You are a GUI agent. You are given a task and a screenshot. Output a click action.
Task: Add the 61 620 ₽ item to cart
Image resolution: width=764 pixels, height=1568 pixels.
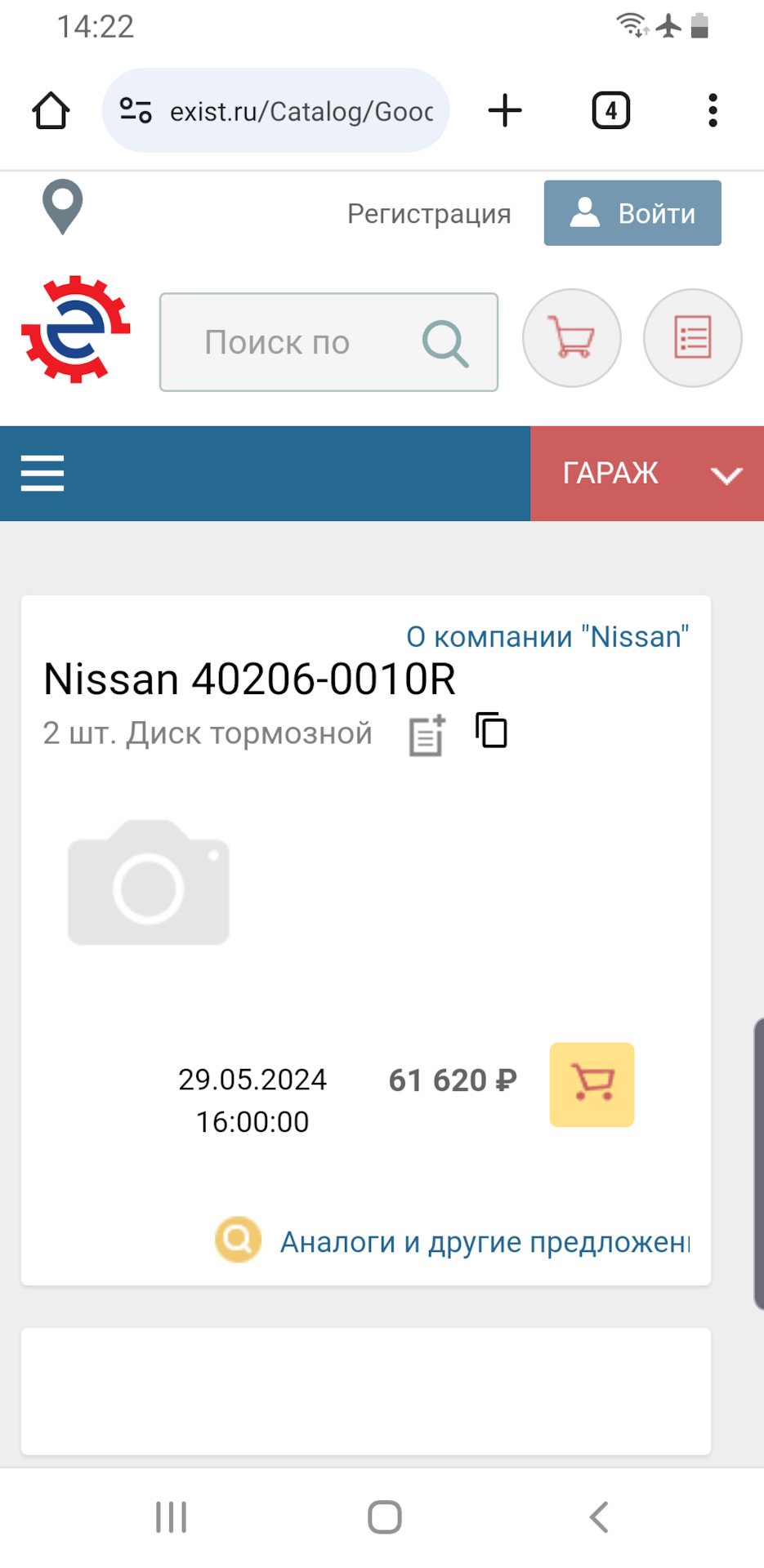pos(592,1085)
